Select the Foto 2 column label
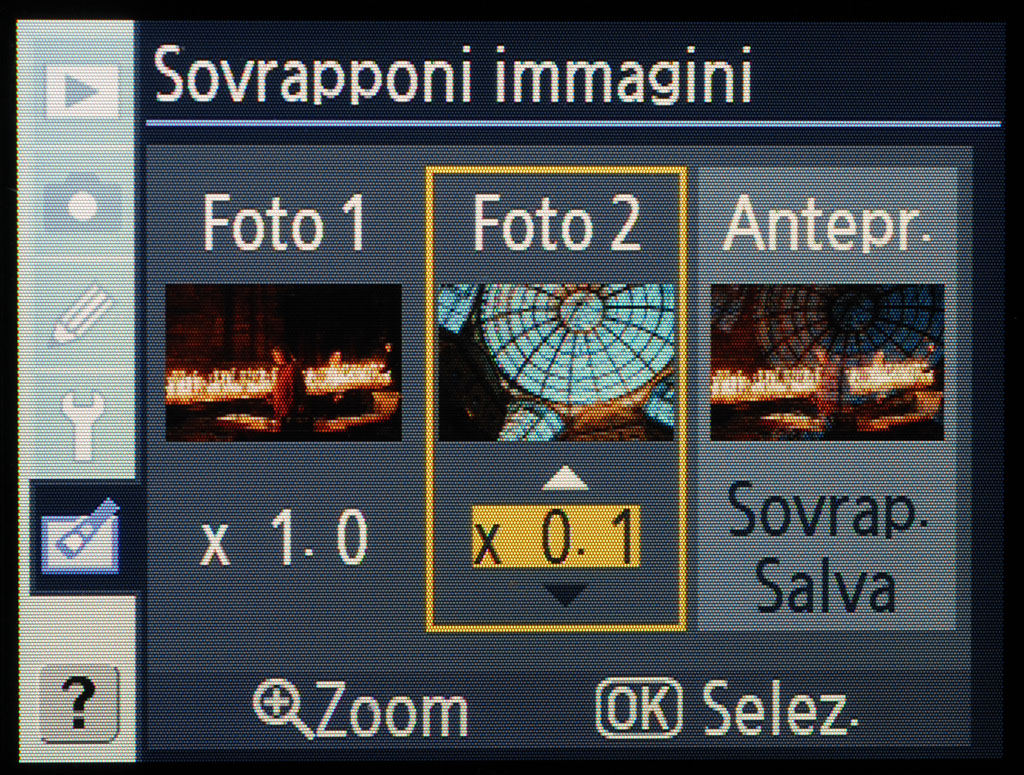The image size is (1024, 775). click(x=556, y=223)
